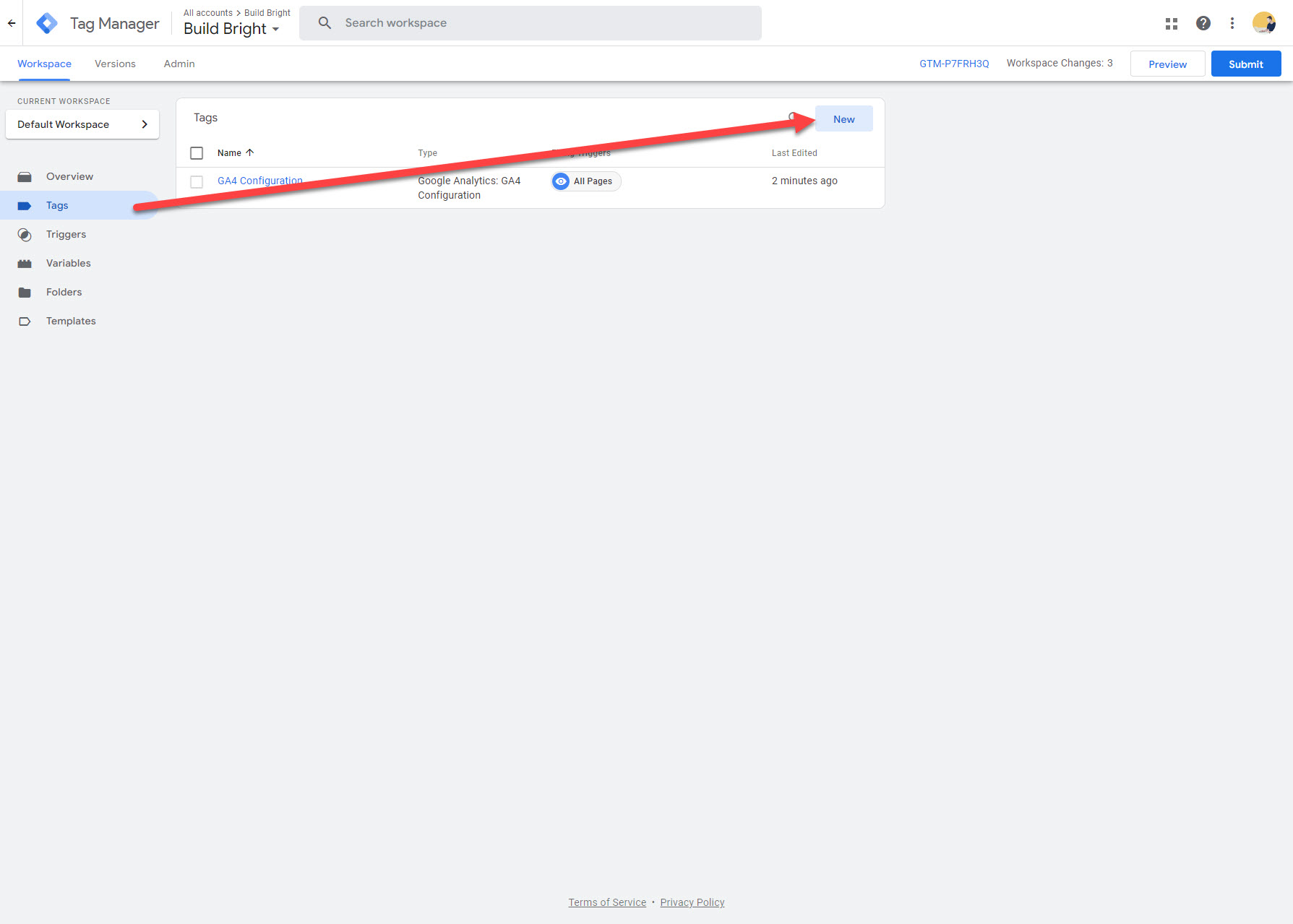Tick the select-all tags checkbox
This screenshot has width=1293, height=924.
197,153
